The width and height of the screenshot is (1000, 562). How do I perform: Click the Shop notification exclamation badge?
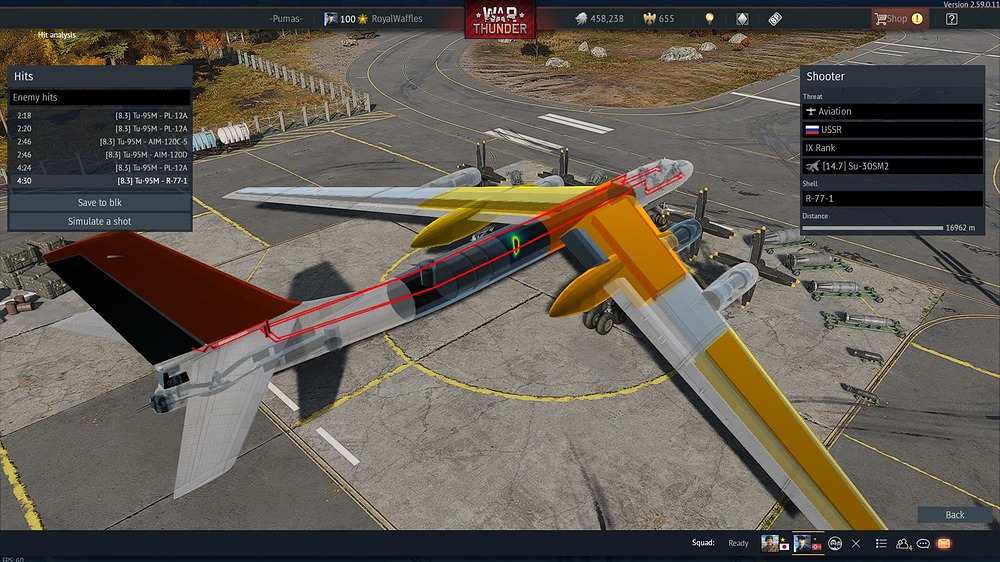pyautogui.click(x=917, y=18)
